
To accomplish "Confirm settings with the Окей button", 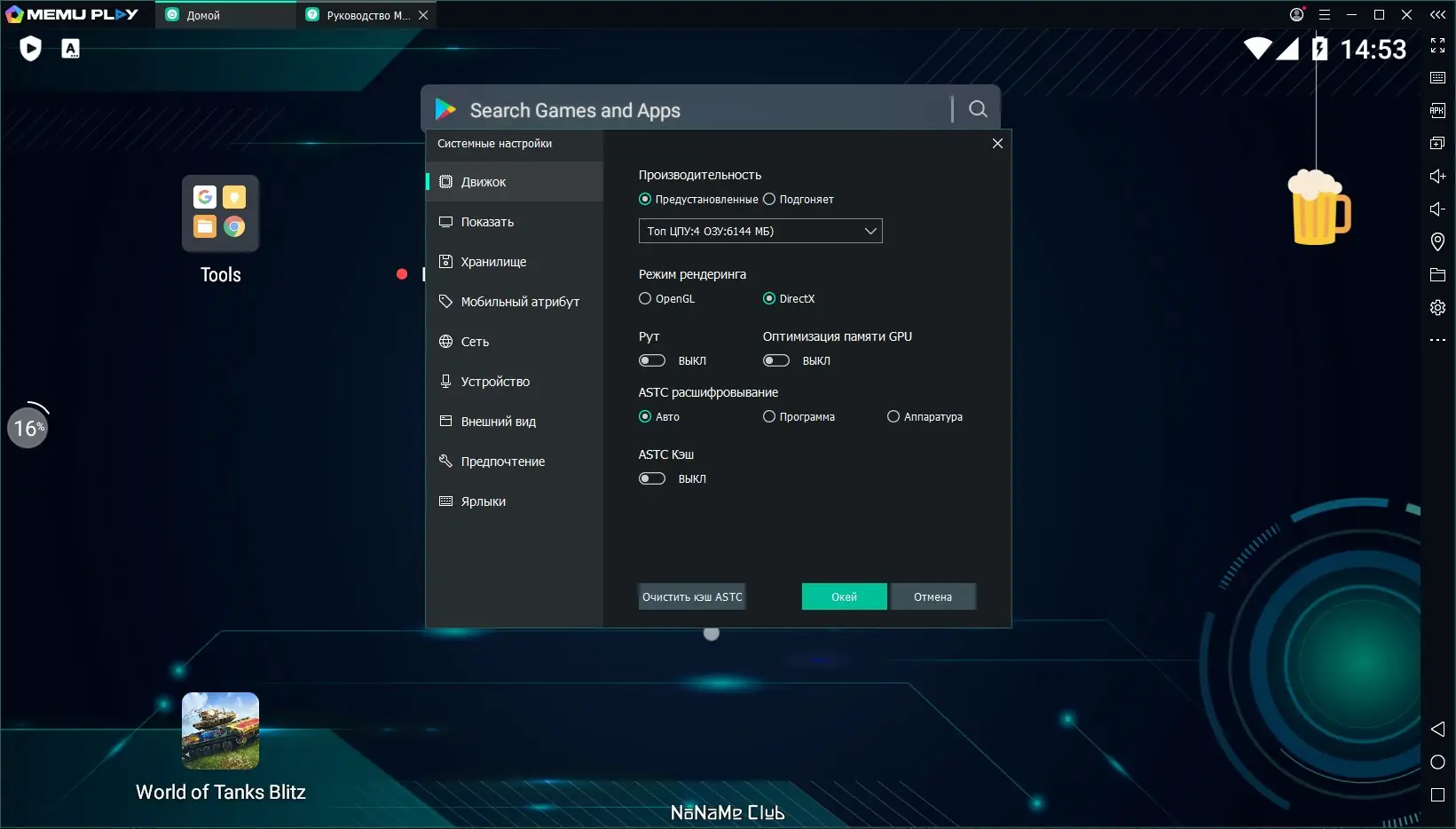I will click(x=844, y=596).
